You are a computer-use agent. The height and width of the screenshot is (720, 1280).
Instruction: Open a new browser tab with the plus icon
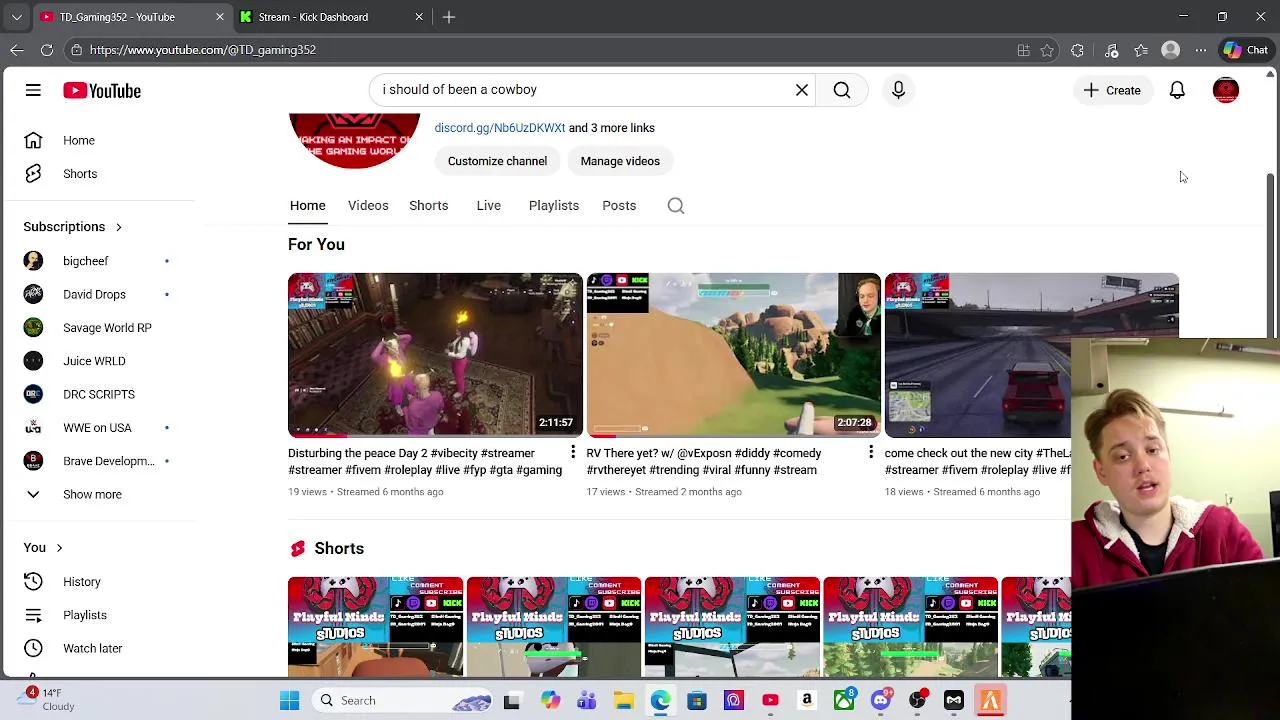click(x=449, y=17)
